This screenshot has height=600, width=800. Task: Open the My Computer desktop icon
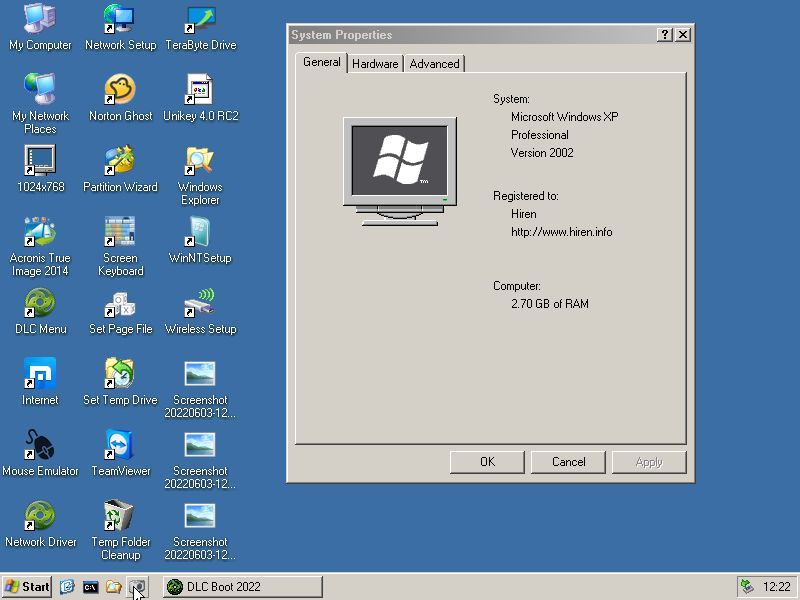[40, 27]
